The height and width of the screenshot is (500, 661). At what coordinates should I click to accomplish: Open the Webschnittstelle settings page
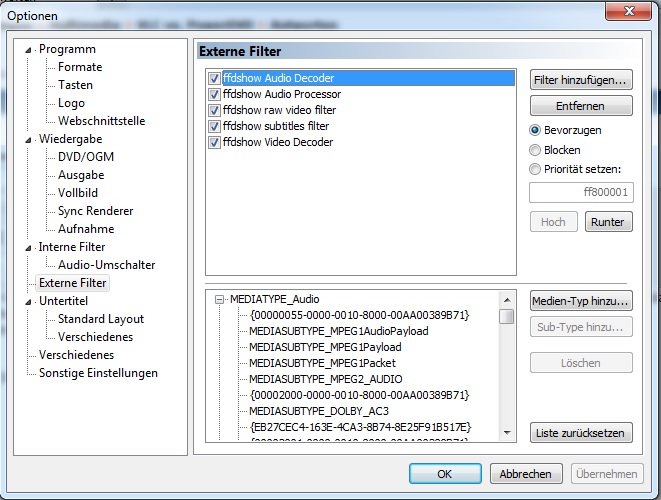(102, 121)
